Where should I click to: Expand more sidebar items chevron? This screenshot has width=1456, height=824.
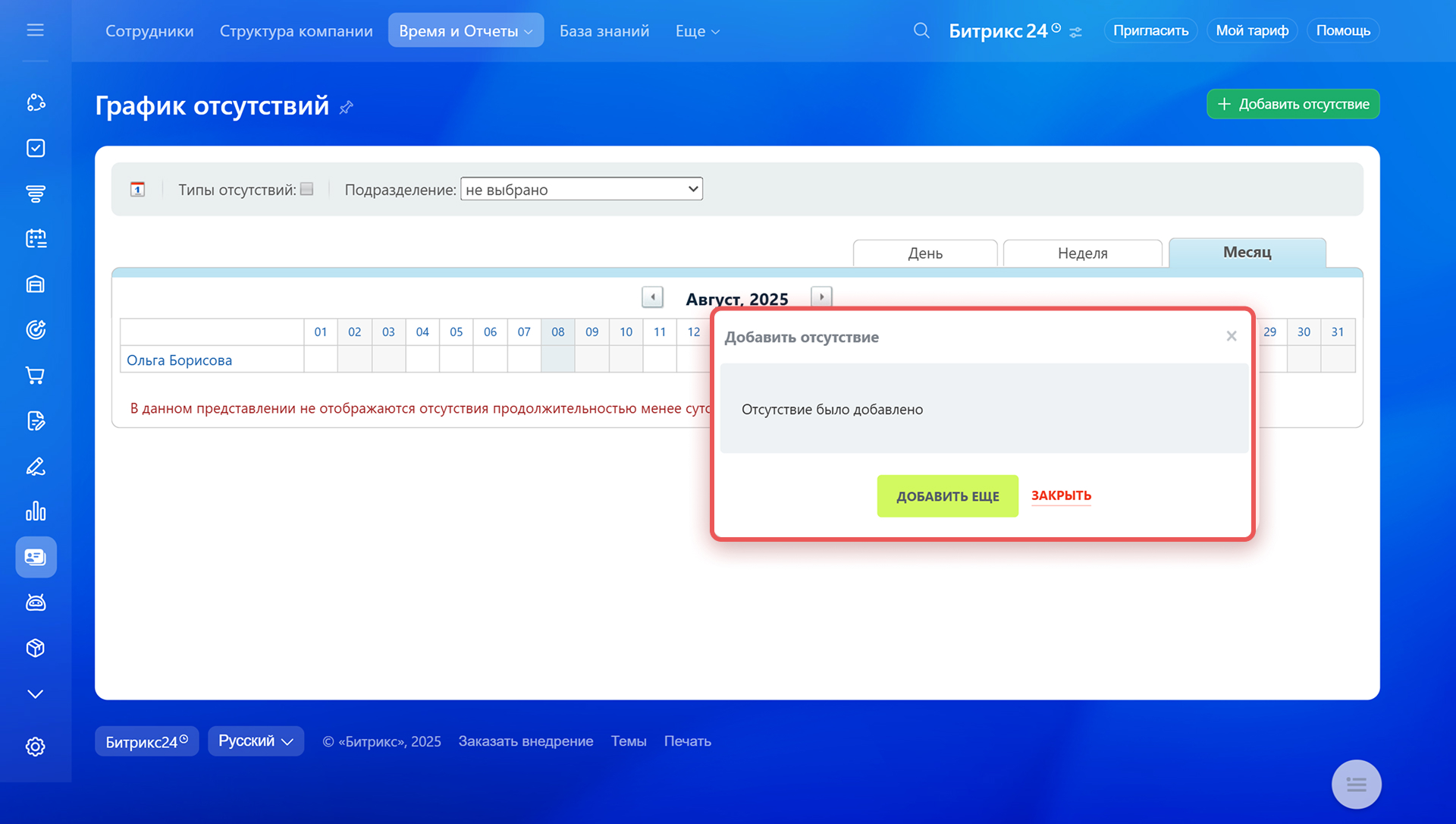(36, 693)
